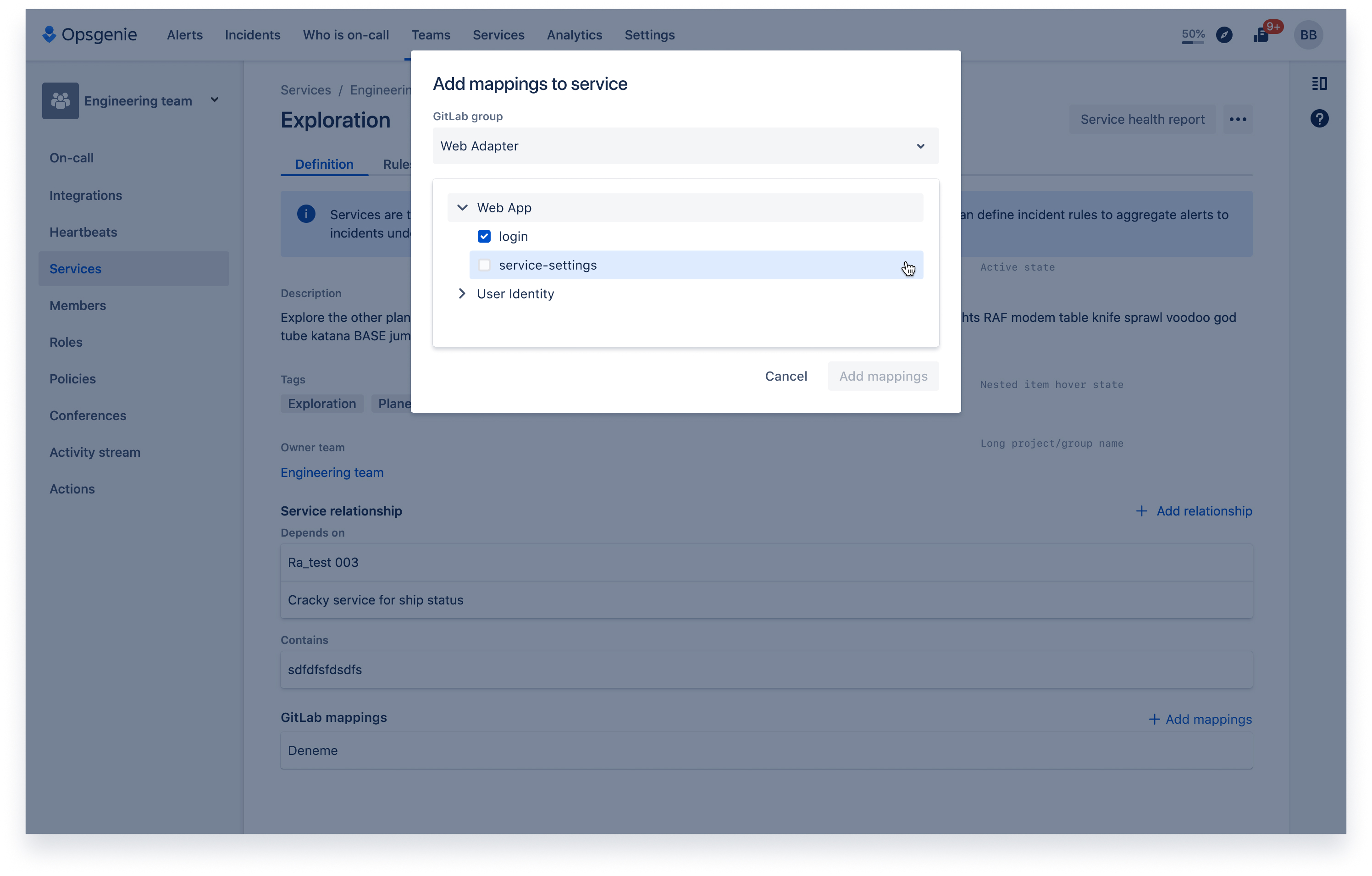
Task: Expand the User Identity tree group
Action: tap(462, 294)
